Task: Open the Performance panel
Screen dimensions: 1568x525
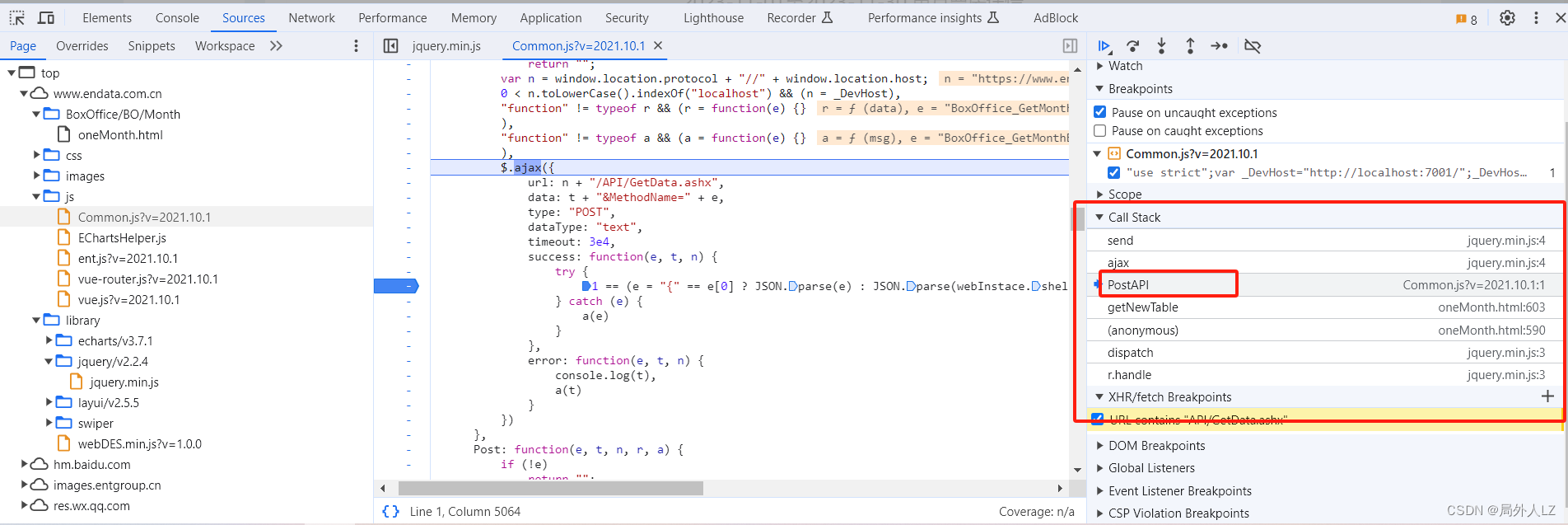Action: (x=392, y=18)
